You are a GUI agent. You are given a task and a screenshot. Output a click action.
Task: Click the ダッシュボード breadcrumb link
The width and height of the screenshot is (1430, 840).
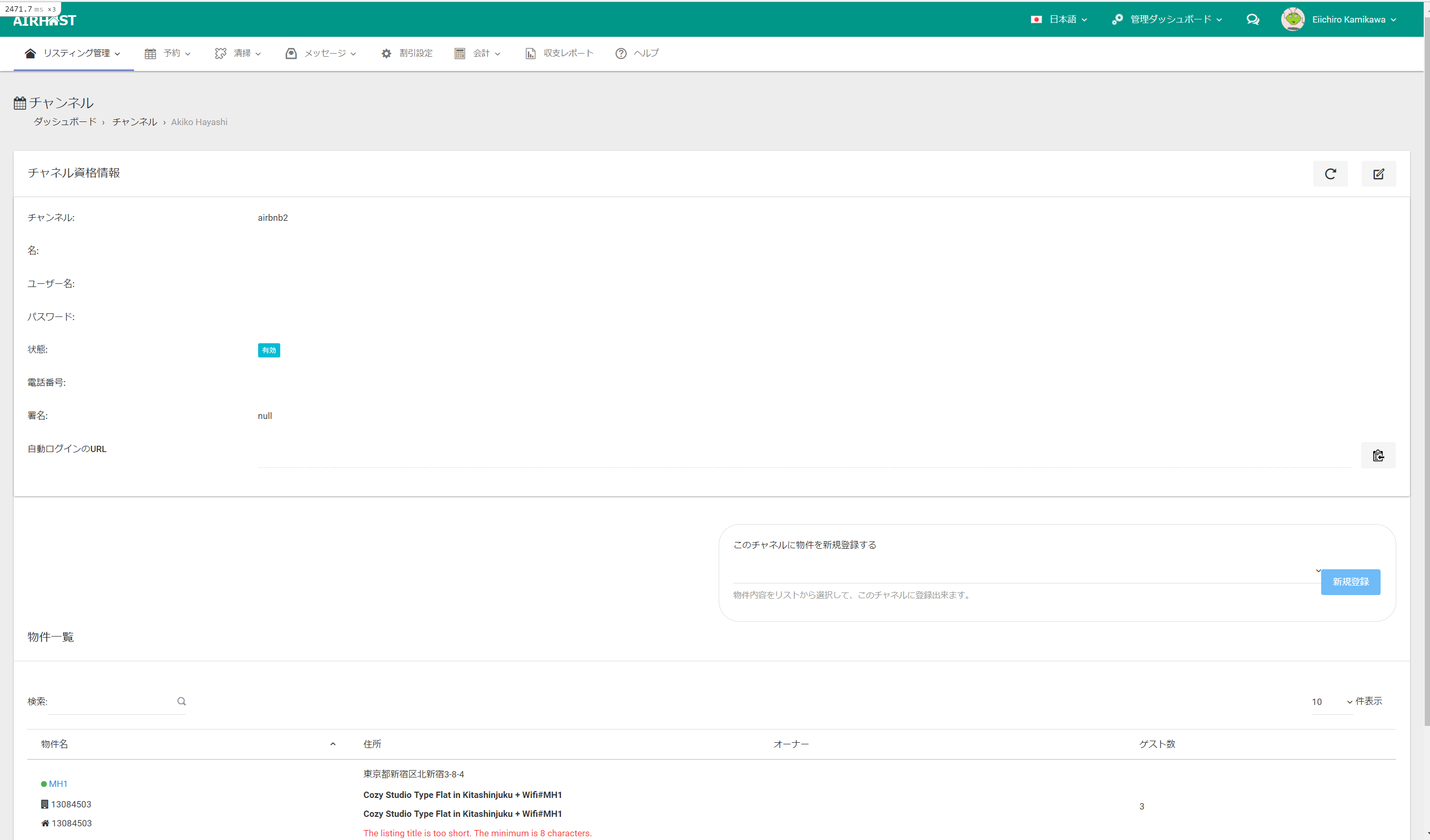point(65,122)
